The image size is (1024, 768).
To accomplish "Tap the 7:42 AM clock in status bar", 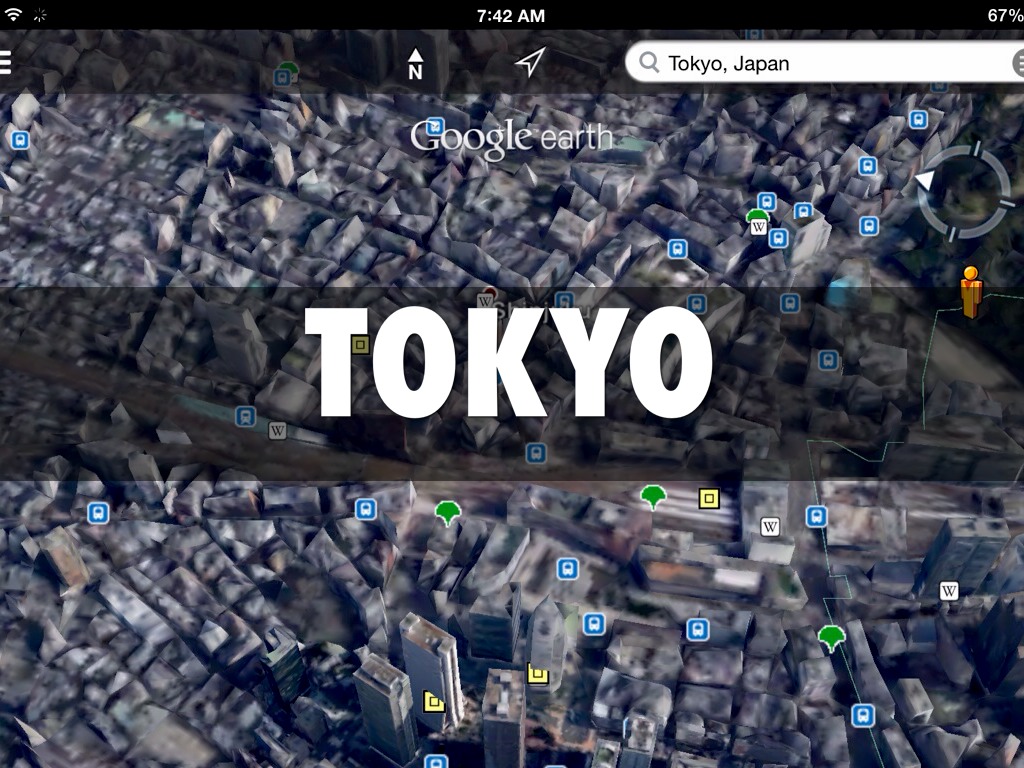I will pyautogui.click(x=511, y=15).
